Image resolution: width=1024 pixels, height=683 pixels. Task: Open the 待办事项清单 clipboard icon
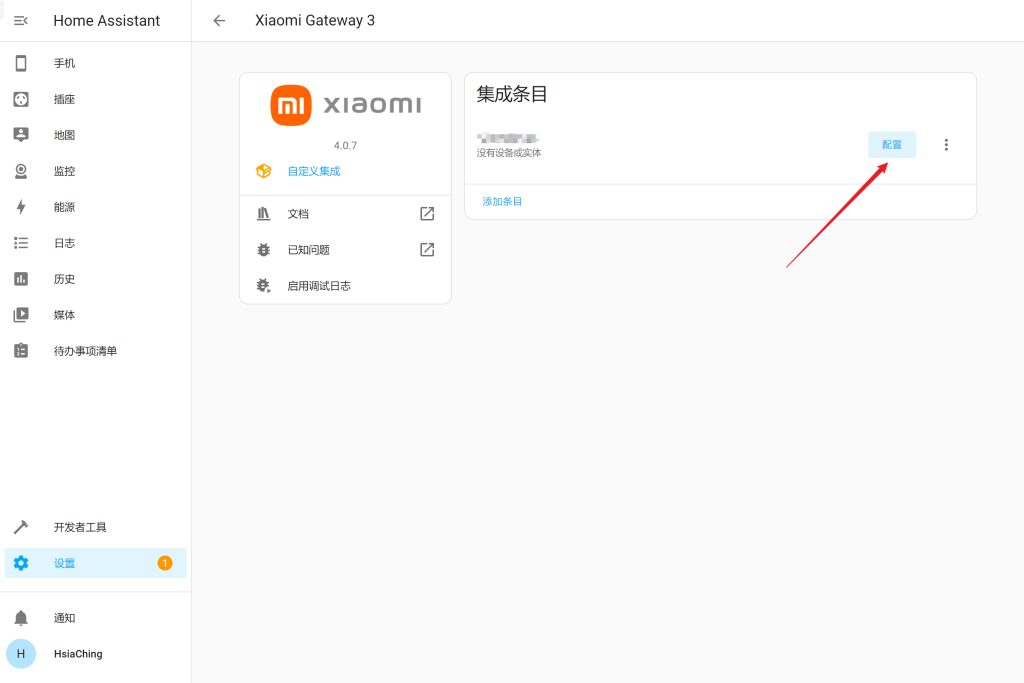(21, 351)
